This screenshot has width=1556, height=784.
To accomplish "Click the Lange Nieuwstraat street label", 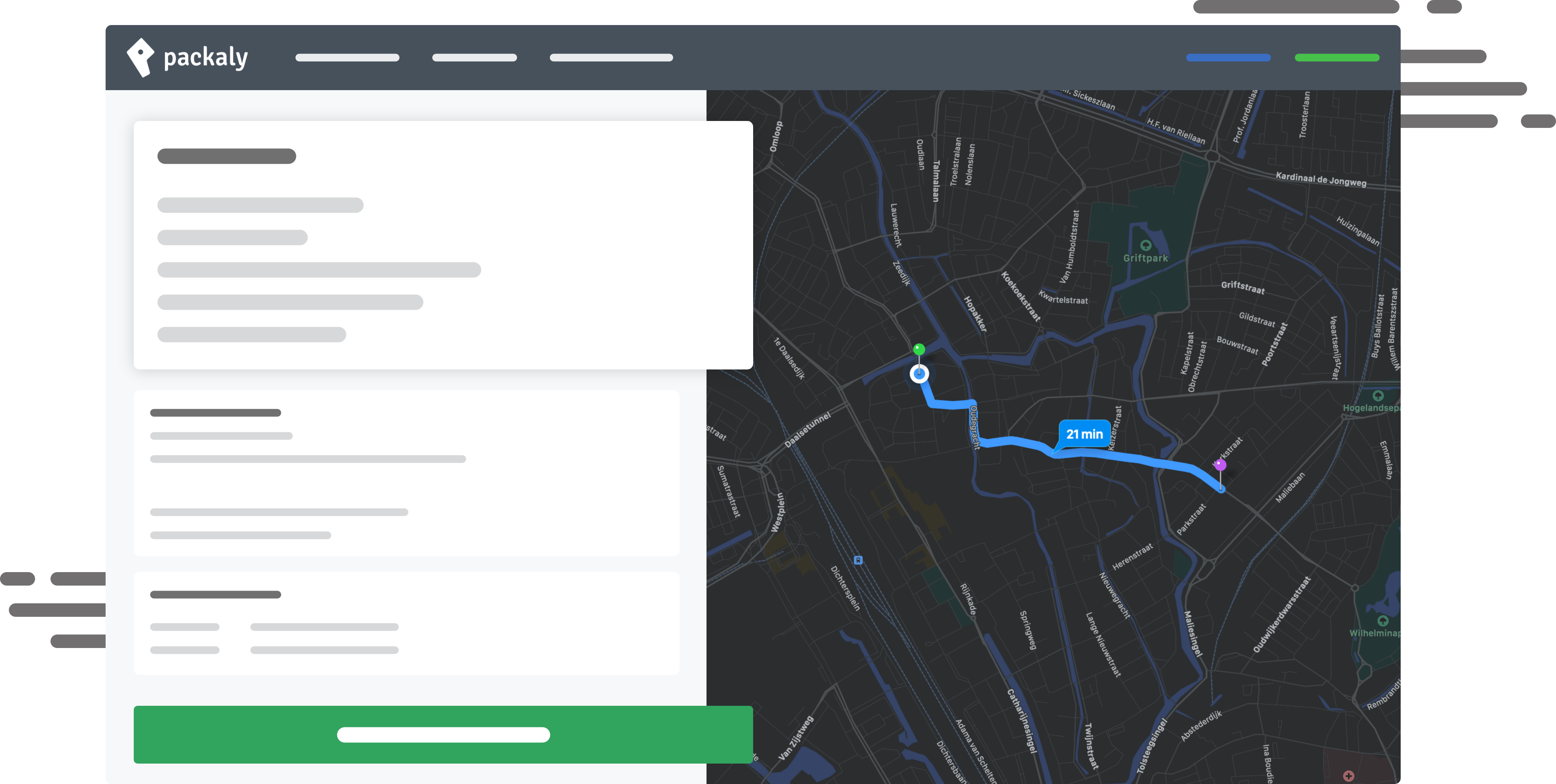I will point(1103,645).
